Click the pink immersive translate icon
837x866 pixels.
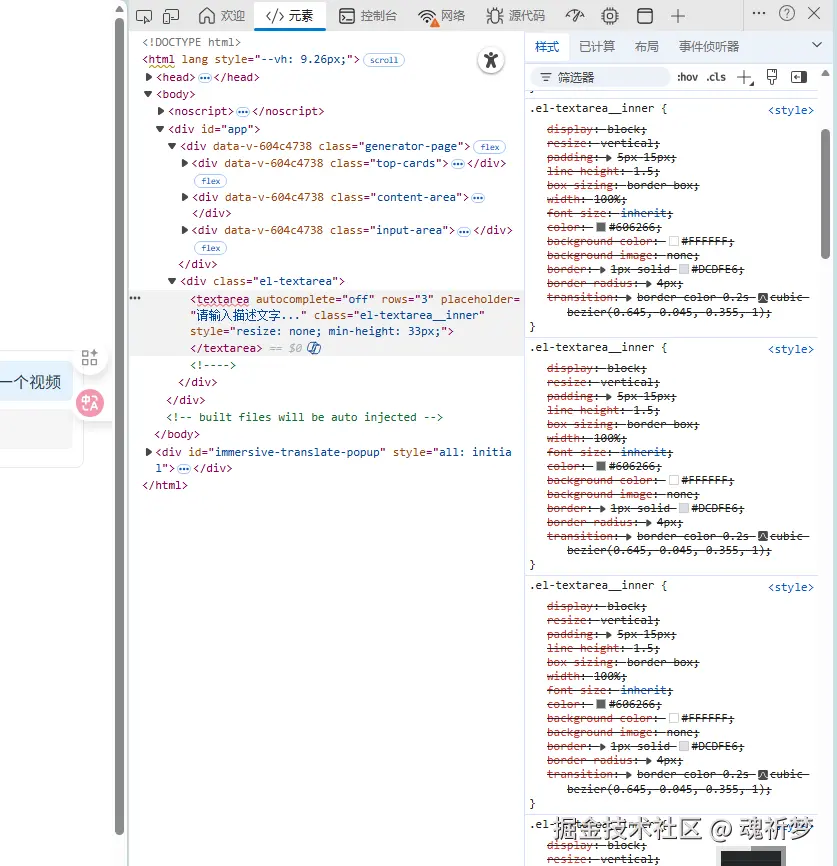[90, 403]
